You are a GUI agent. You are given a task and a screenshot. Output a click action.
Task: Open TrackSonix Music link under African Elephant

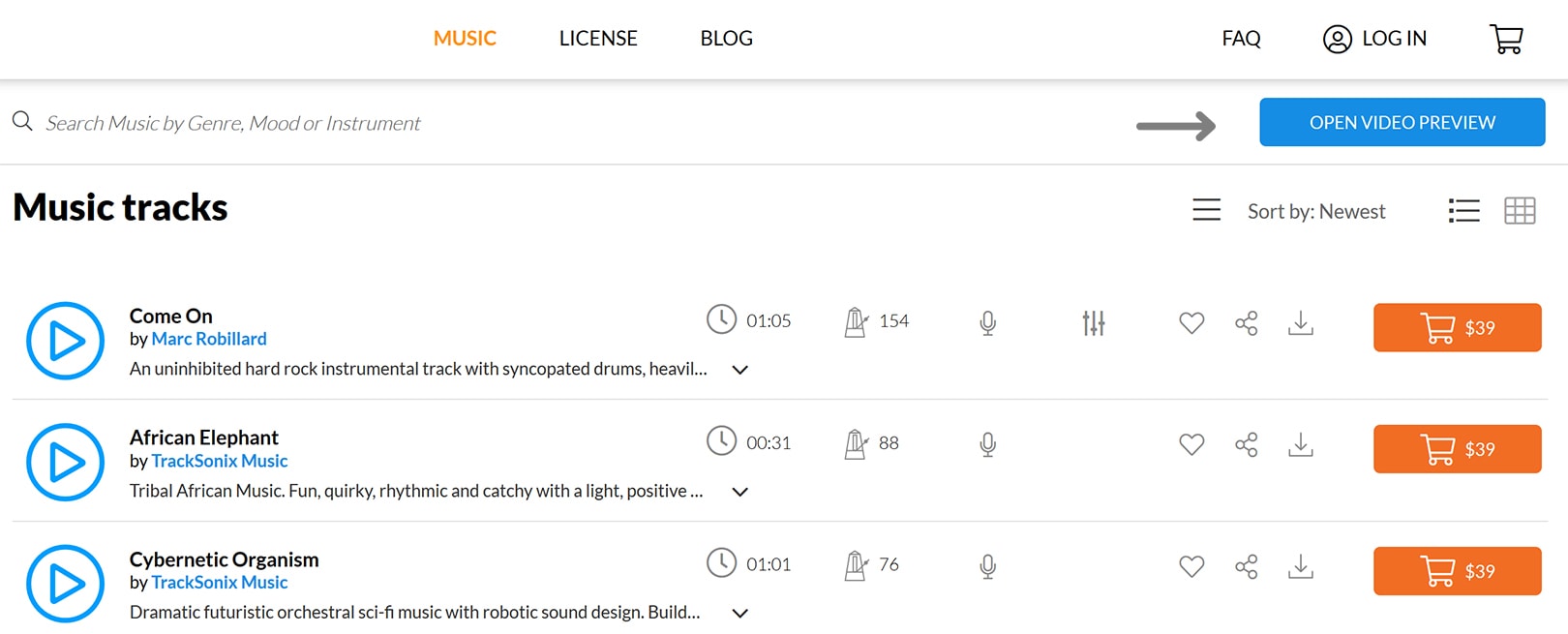220,461
